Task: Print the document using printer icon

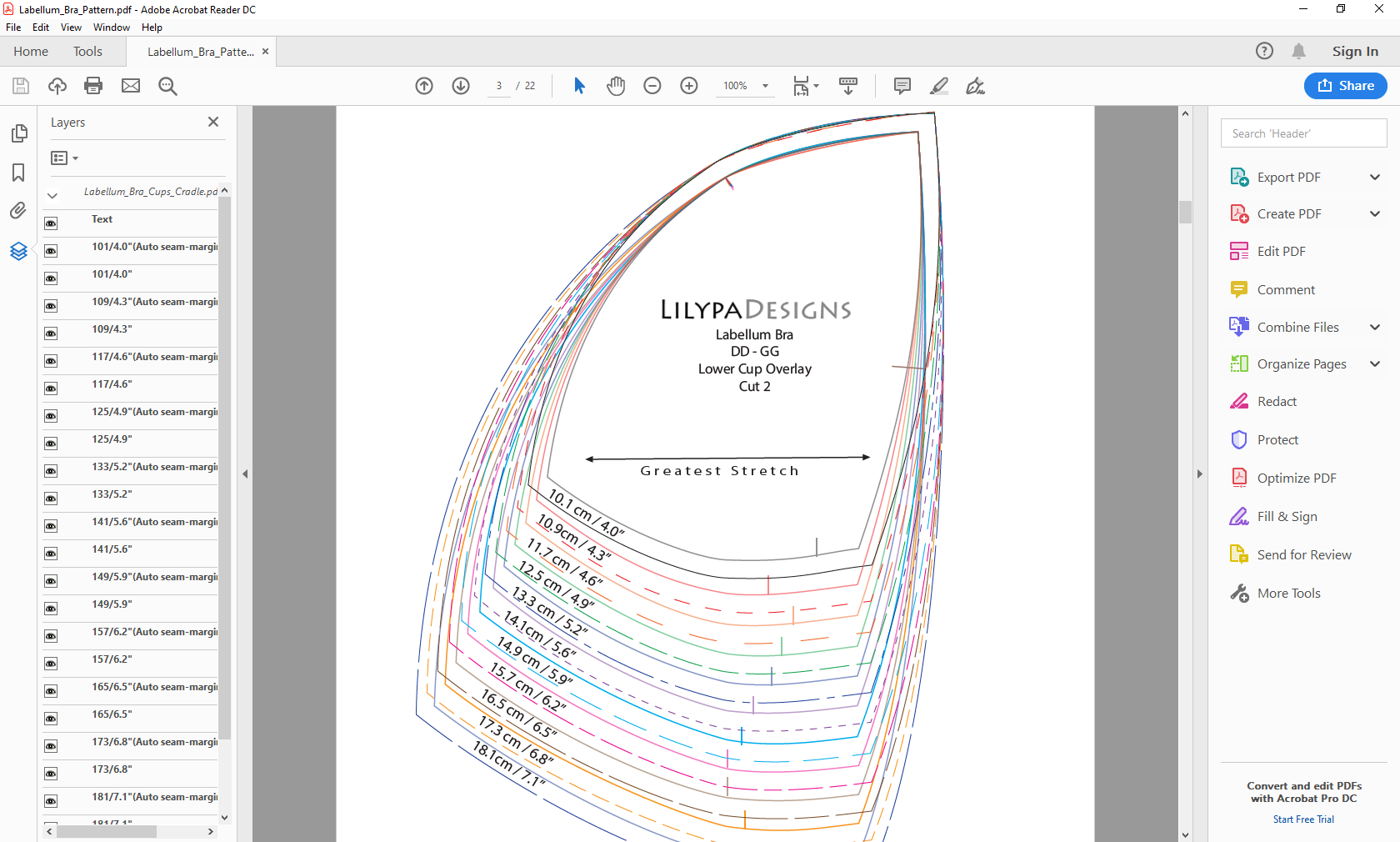Action: (x=93, y=86)
